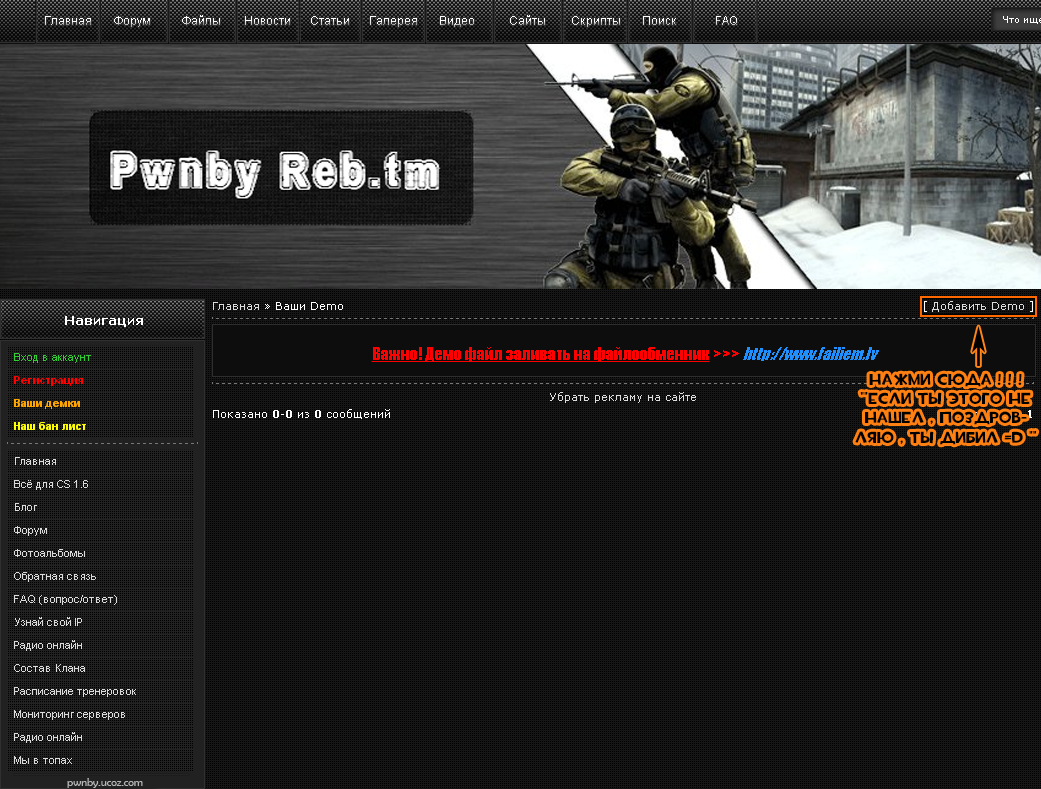The image size is (1041, 789).
Task: Open the Галерея top menu item
Action: coord(393,21)
